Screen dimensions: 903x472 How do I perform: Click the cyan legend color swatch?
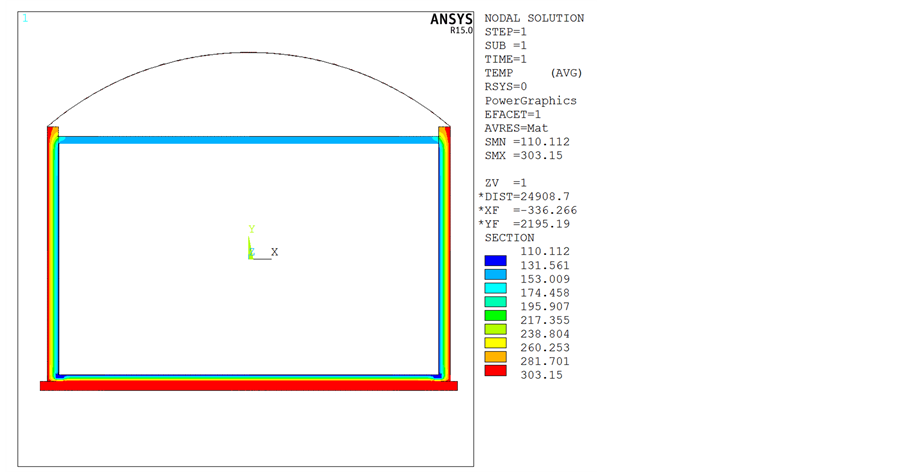tap(495, 288)
